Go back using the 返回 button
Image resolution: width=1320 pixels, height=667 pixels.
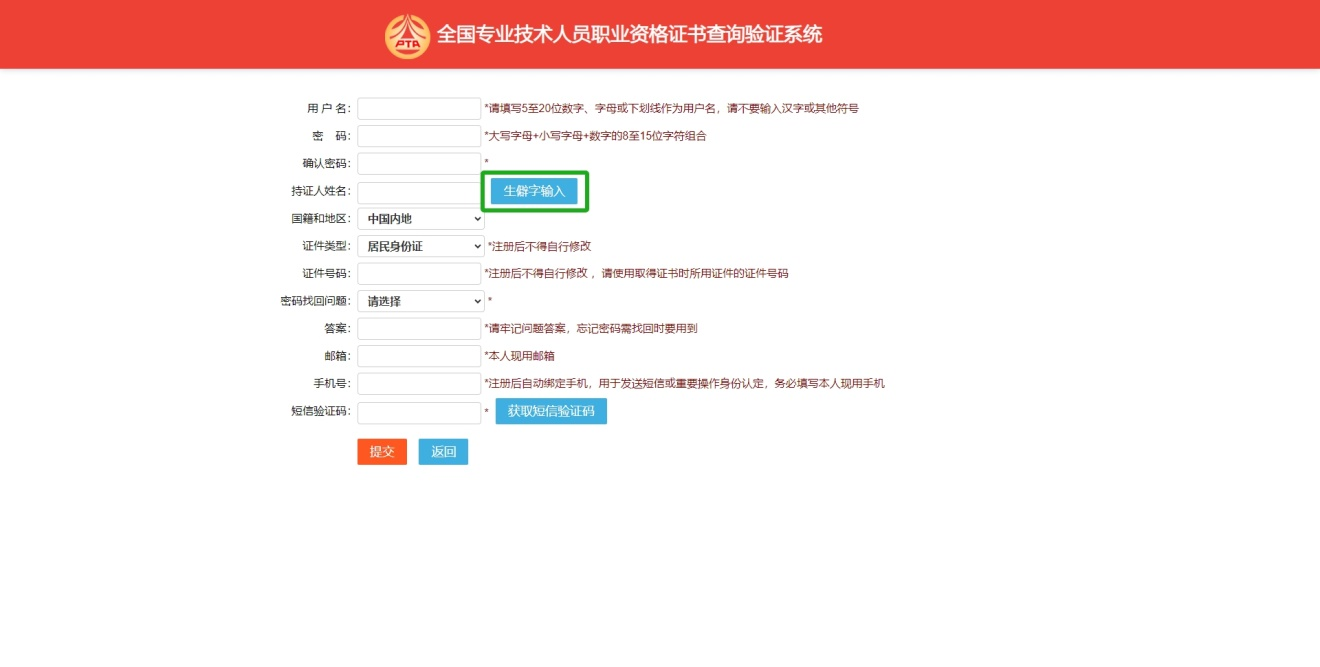(x=443, y=452)
